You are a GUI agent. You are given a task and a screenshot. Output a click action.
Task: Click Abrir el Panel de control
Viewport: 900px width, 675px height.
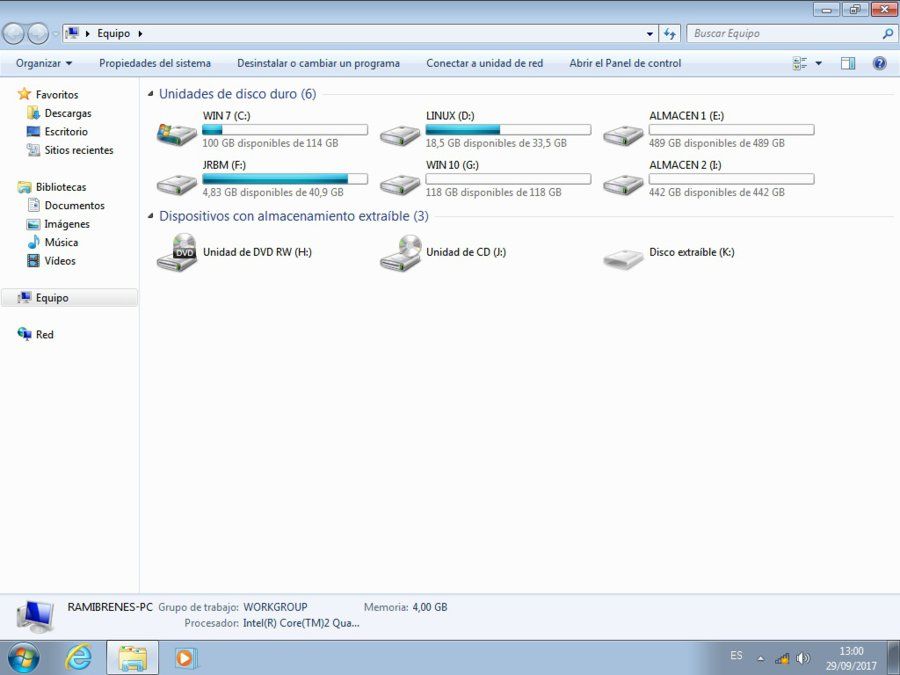tap(625, 63)
